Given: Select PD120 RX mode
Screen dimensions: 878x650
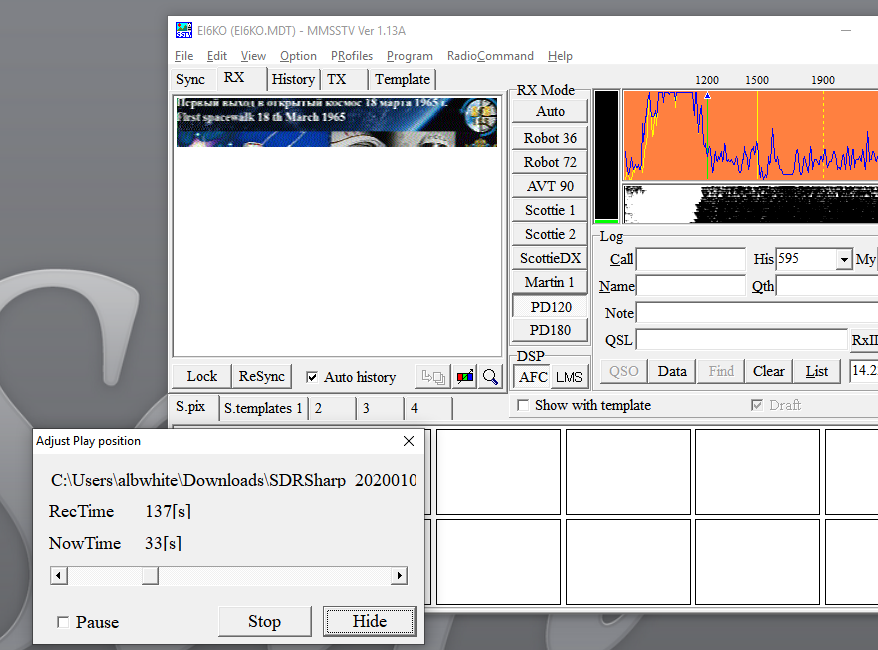Looking at the screenshot, I should (x=550, y=307).
